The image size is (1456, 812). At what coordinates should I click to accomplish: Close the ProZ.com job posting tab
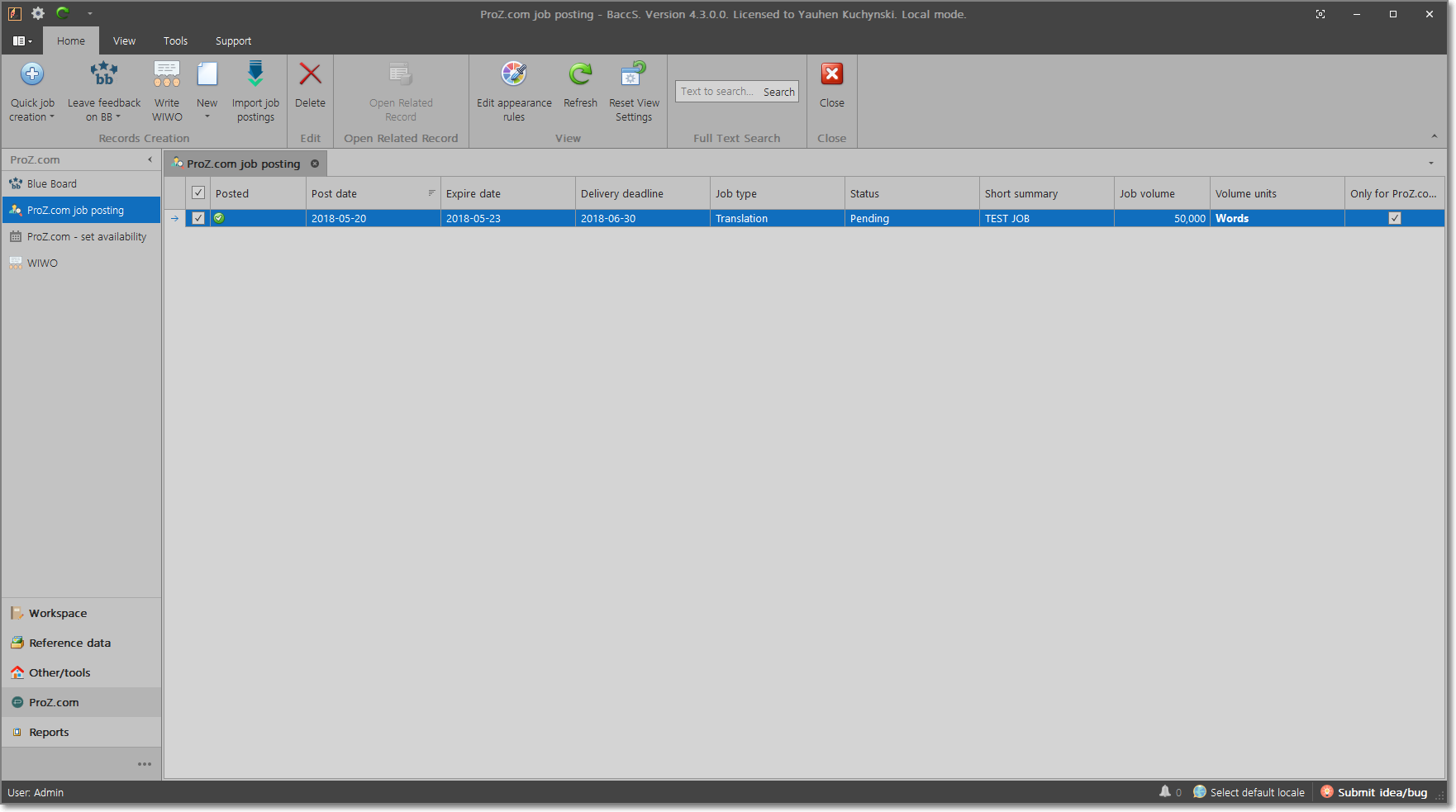[315, 164]
